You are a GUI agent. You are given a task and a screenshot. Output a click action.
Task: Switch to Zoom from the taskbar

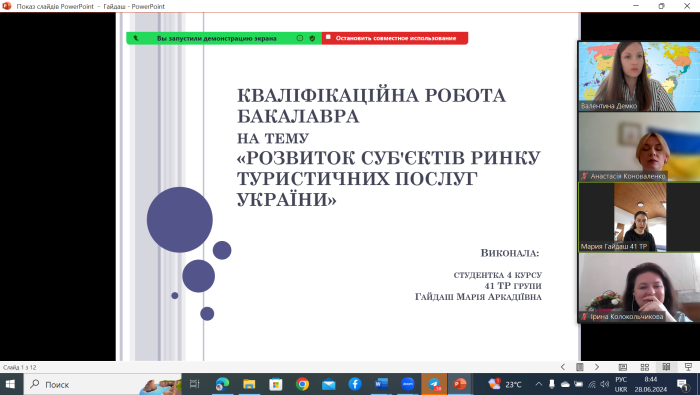pos(408,384)
